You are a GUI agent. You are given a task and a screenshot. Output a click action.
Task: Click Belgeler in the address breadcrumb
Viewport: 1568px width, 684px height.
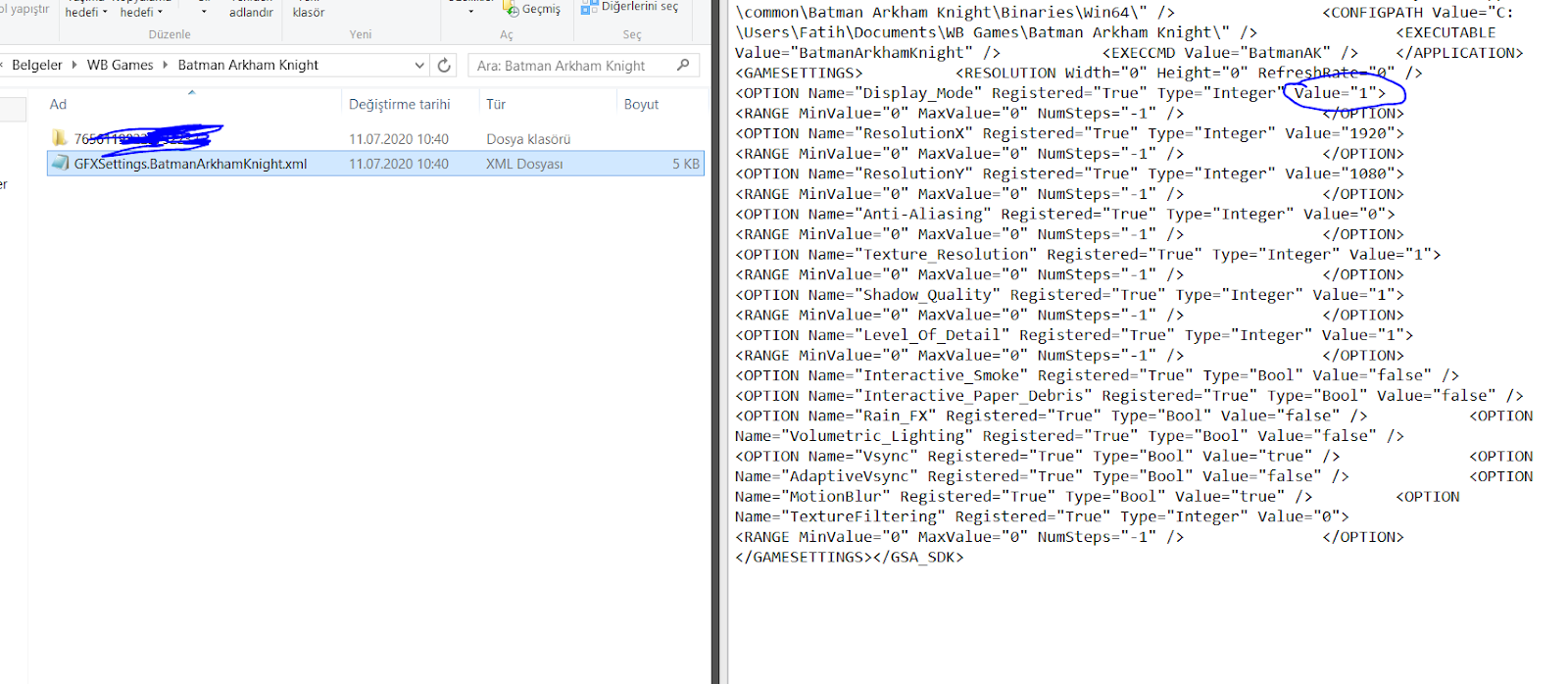(37, 65)
